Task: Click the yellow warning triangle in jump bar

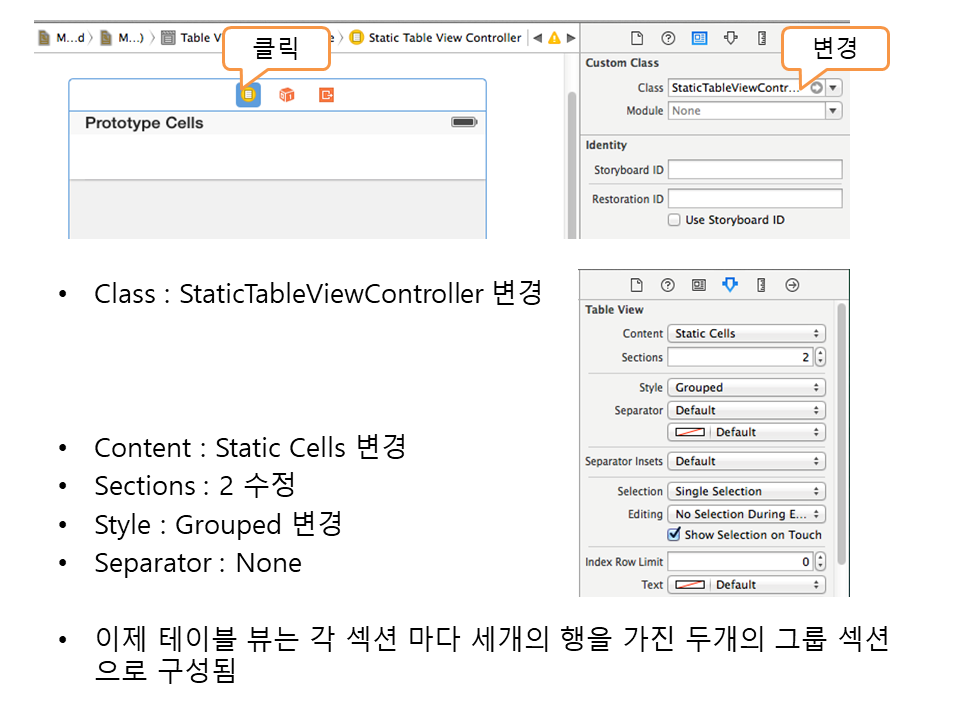Action: [x=554, y=38]
